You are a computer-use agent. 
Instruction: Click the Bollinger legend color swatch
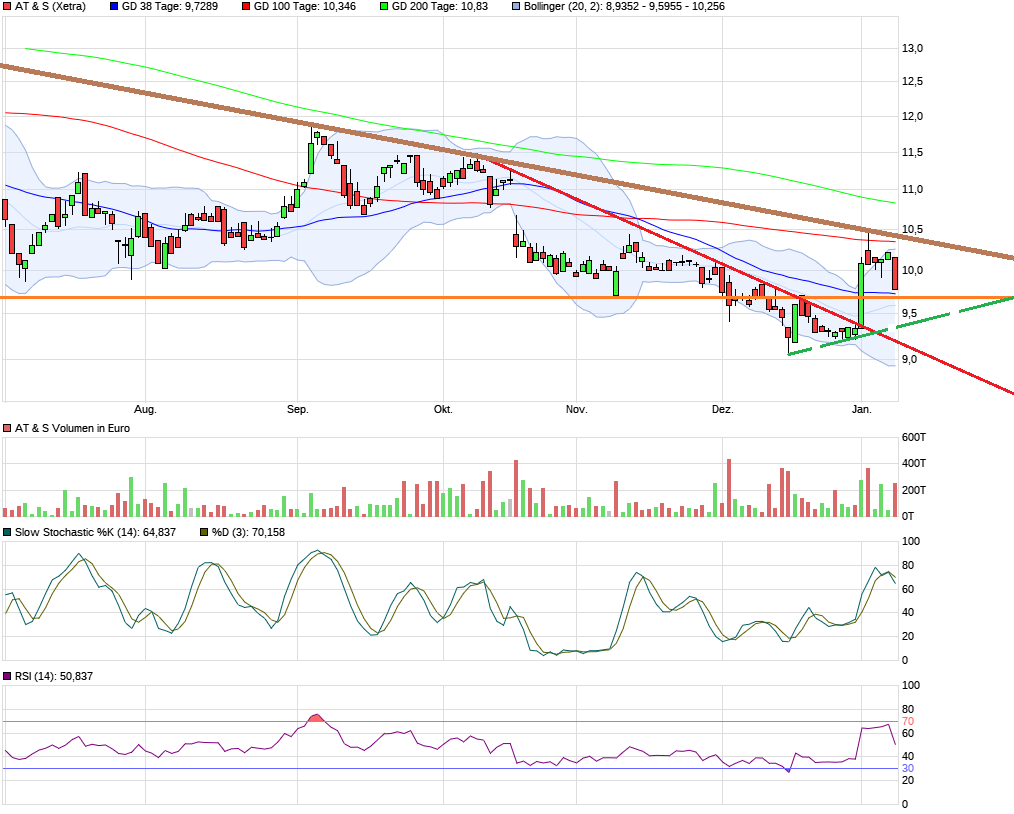coord(516,6)
